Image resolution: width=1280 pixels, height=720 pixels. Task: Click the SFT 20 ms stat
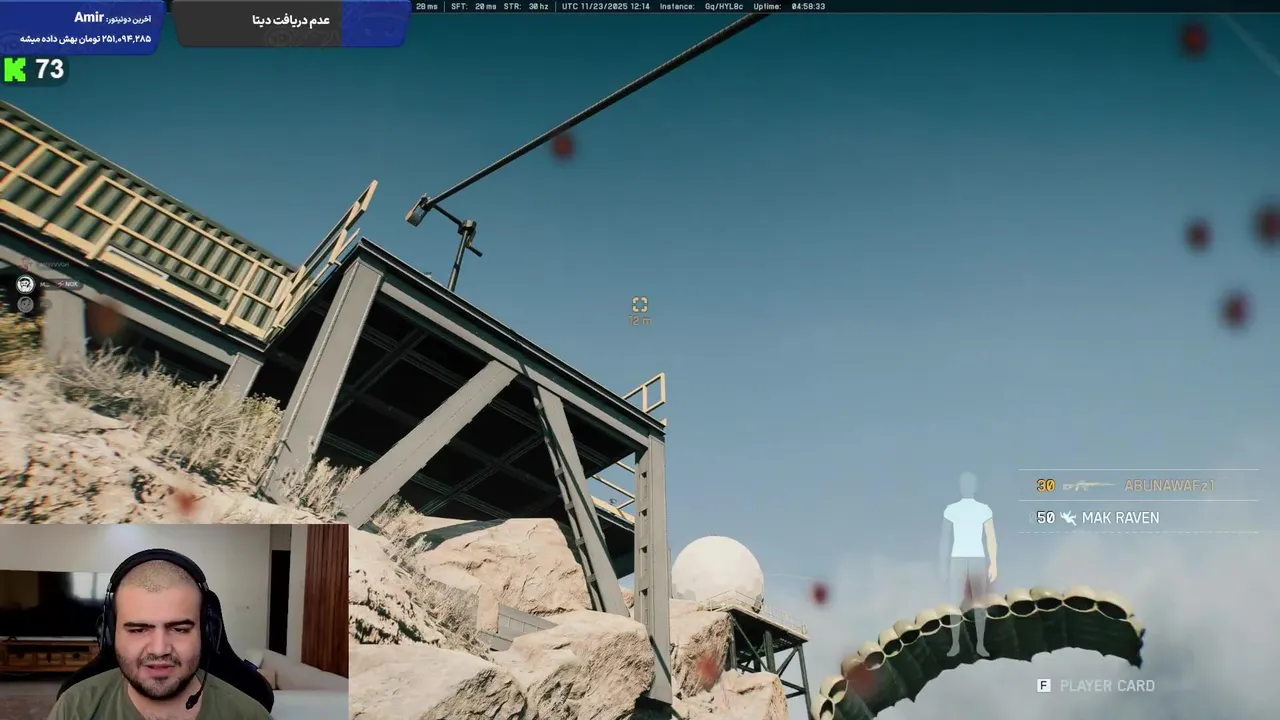pyautogui.click(x=473, y=6)
